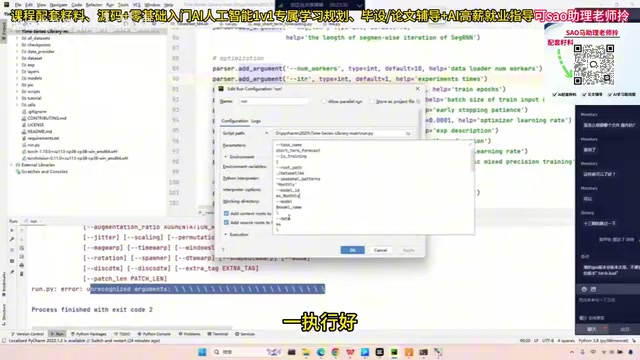Select LICENSE file in project tree

click(x=35, y=125)
